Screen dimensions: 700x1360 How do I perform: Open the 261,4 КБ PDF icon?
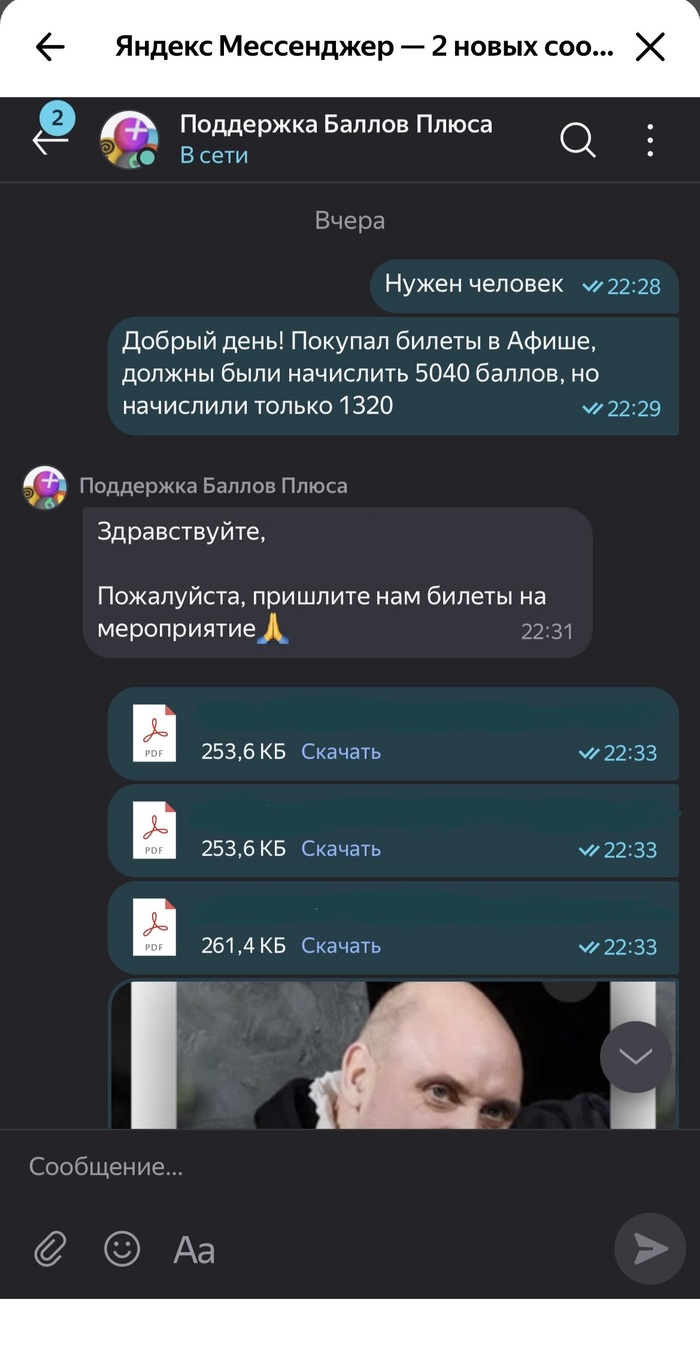click(155, 927)
